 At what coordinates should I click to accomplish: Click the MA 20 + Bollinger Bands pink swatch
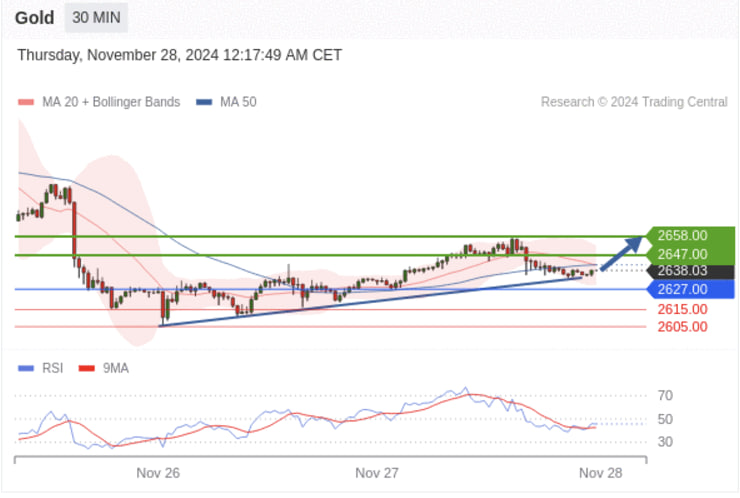26,102
